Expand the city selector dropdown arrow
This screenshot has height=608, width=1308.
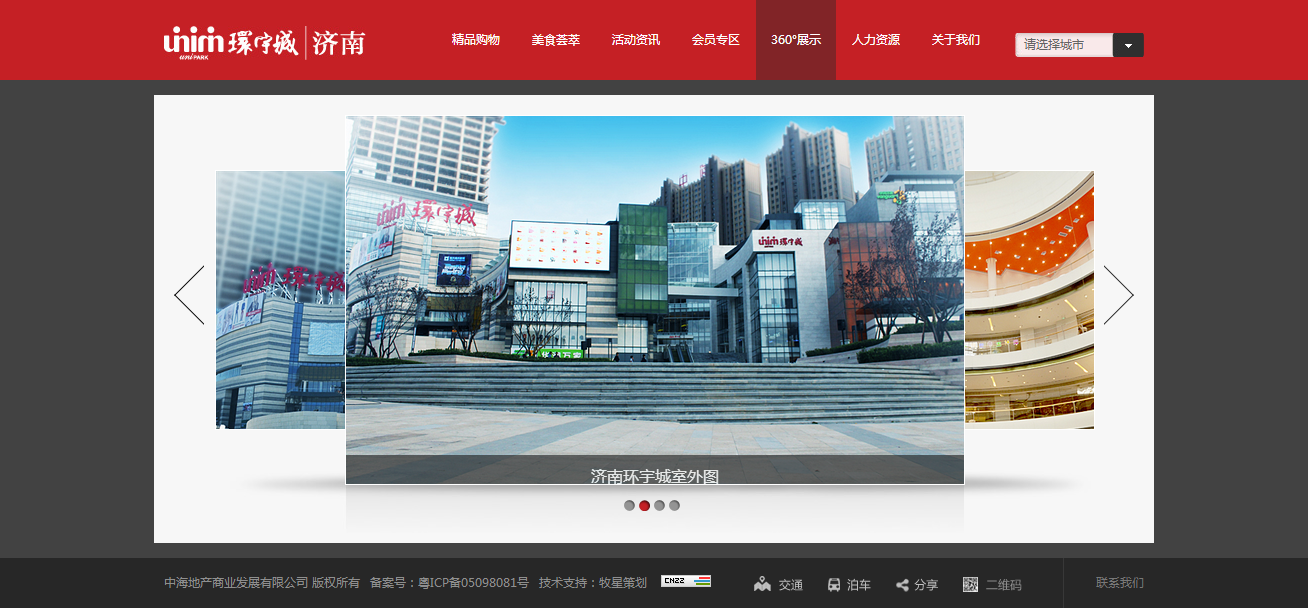coord(1128,45)
